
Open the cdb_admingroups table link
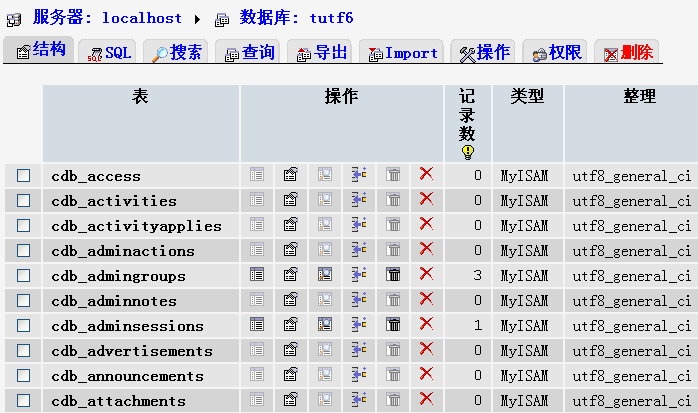point(118,276)
